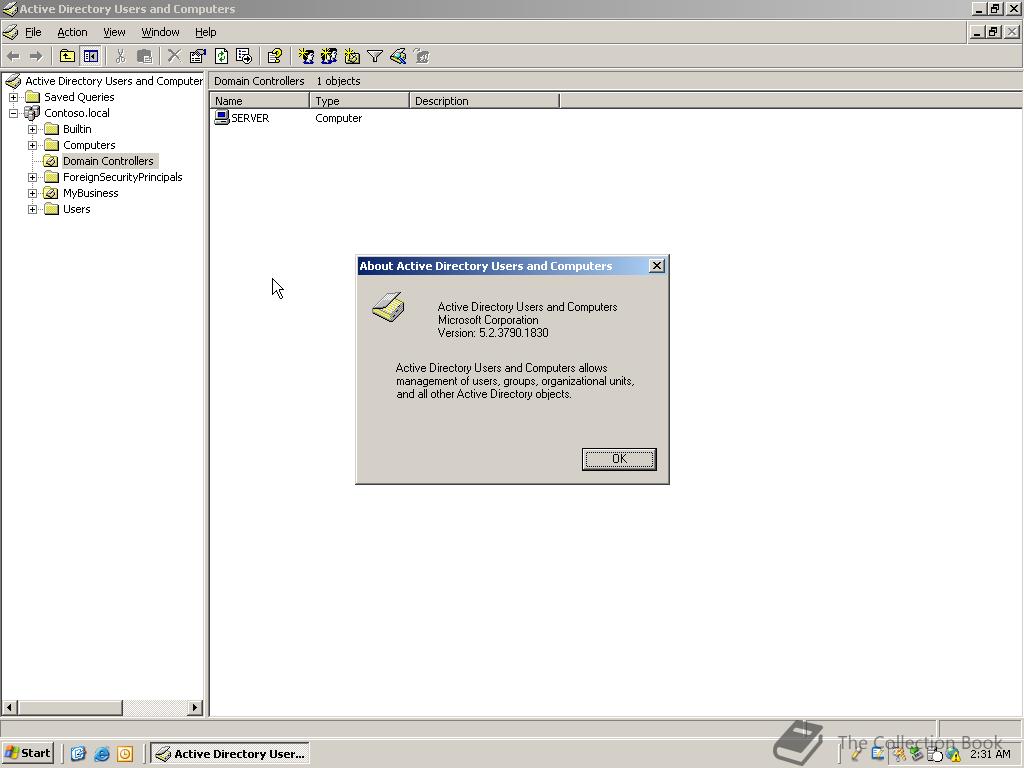Open the File menu
The width and height of the screenshot is (1024, 768).
click(33, 32)
